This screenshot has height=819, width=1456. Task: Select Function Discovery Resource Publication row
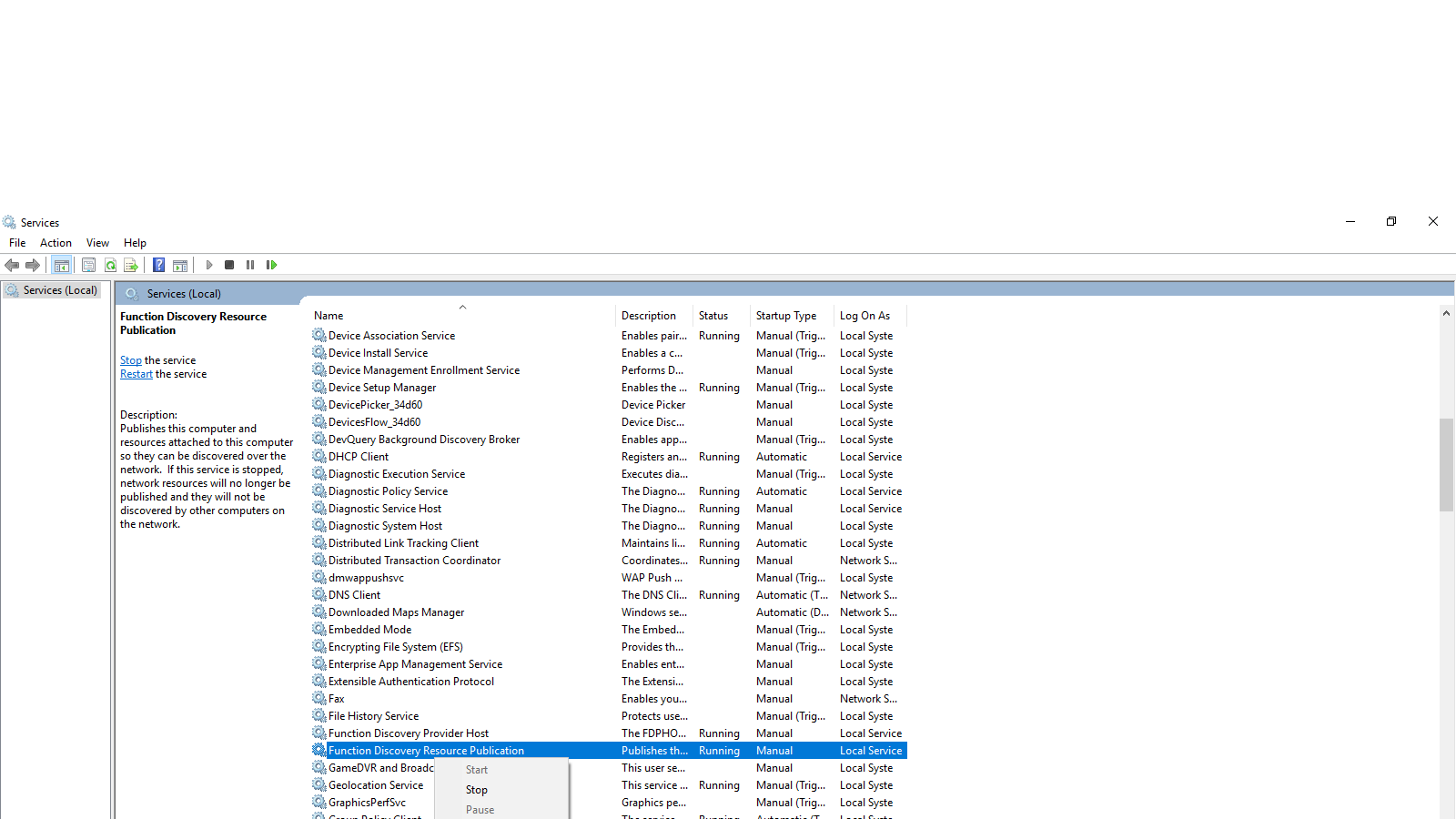click(x=609, y=751)
